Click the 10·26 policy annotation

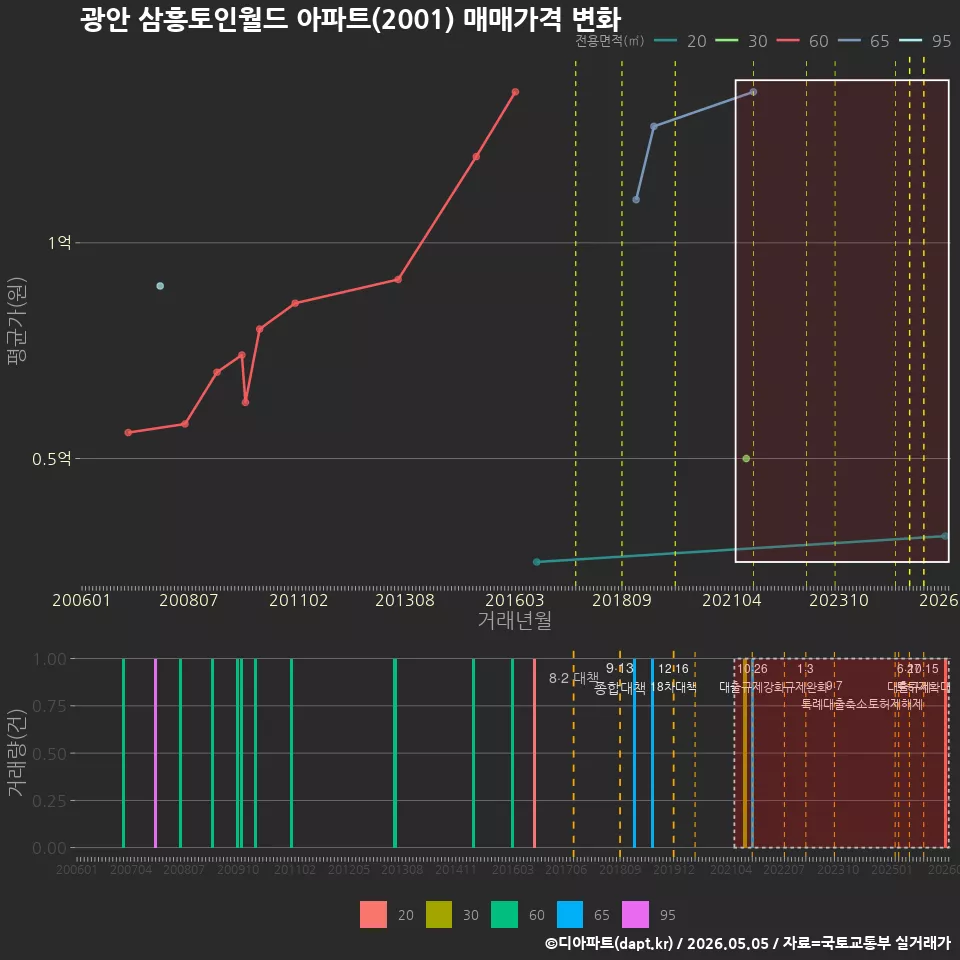pos(752,669)
